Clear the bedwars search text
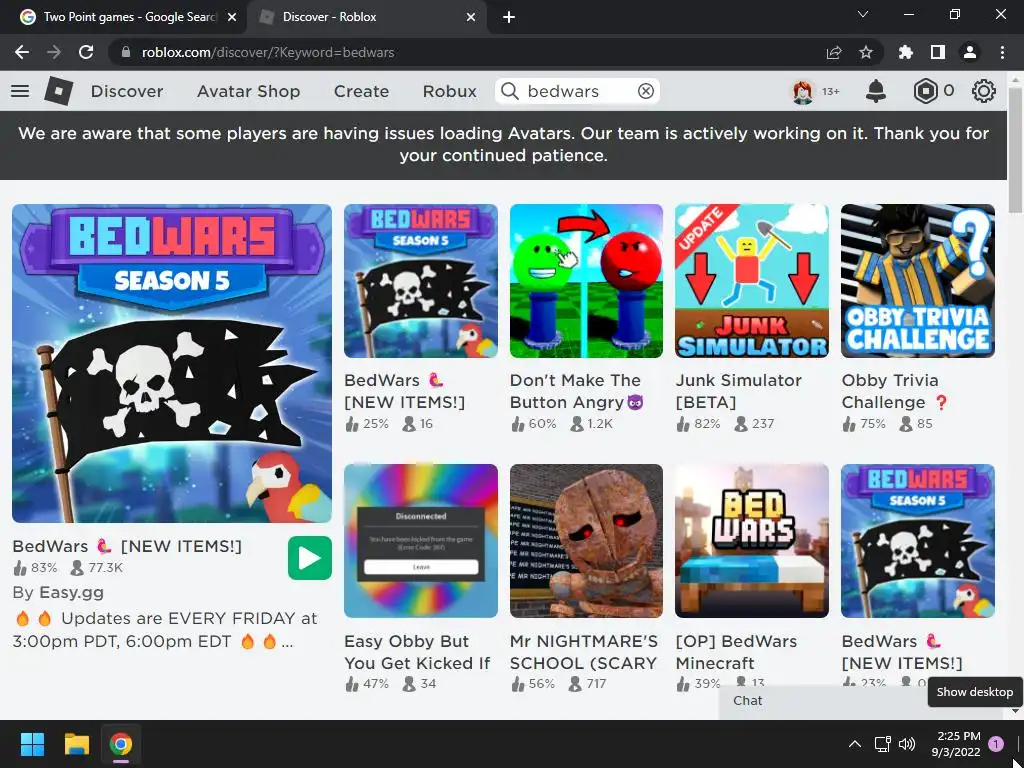 tap(645, 91)
